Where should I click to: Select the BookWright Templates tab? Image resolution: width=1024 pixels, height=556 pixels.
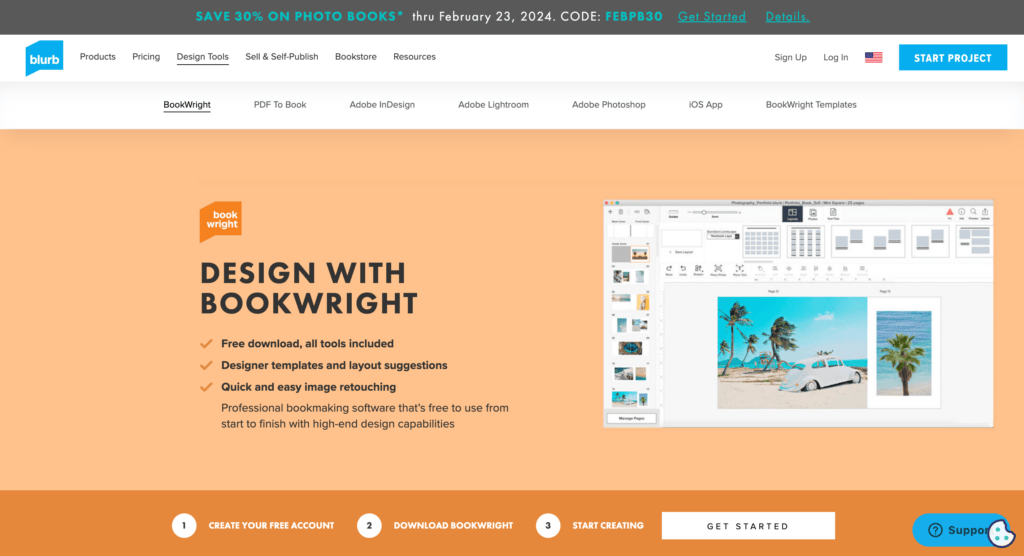coord(811,105)
